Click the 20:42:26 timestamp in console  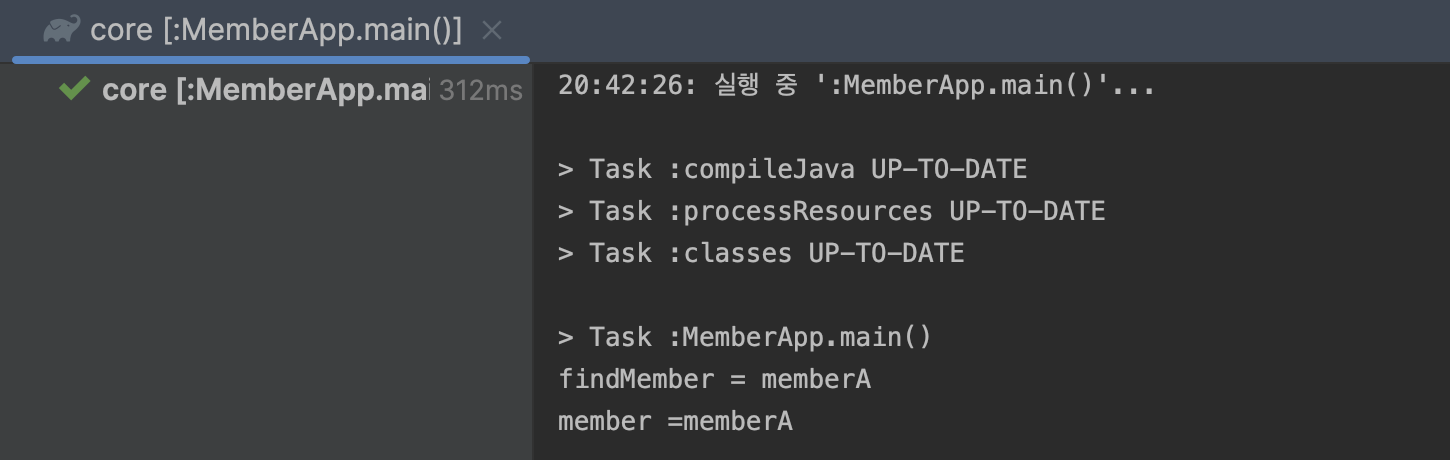click(620, 85)
